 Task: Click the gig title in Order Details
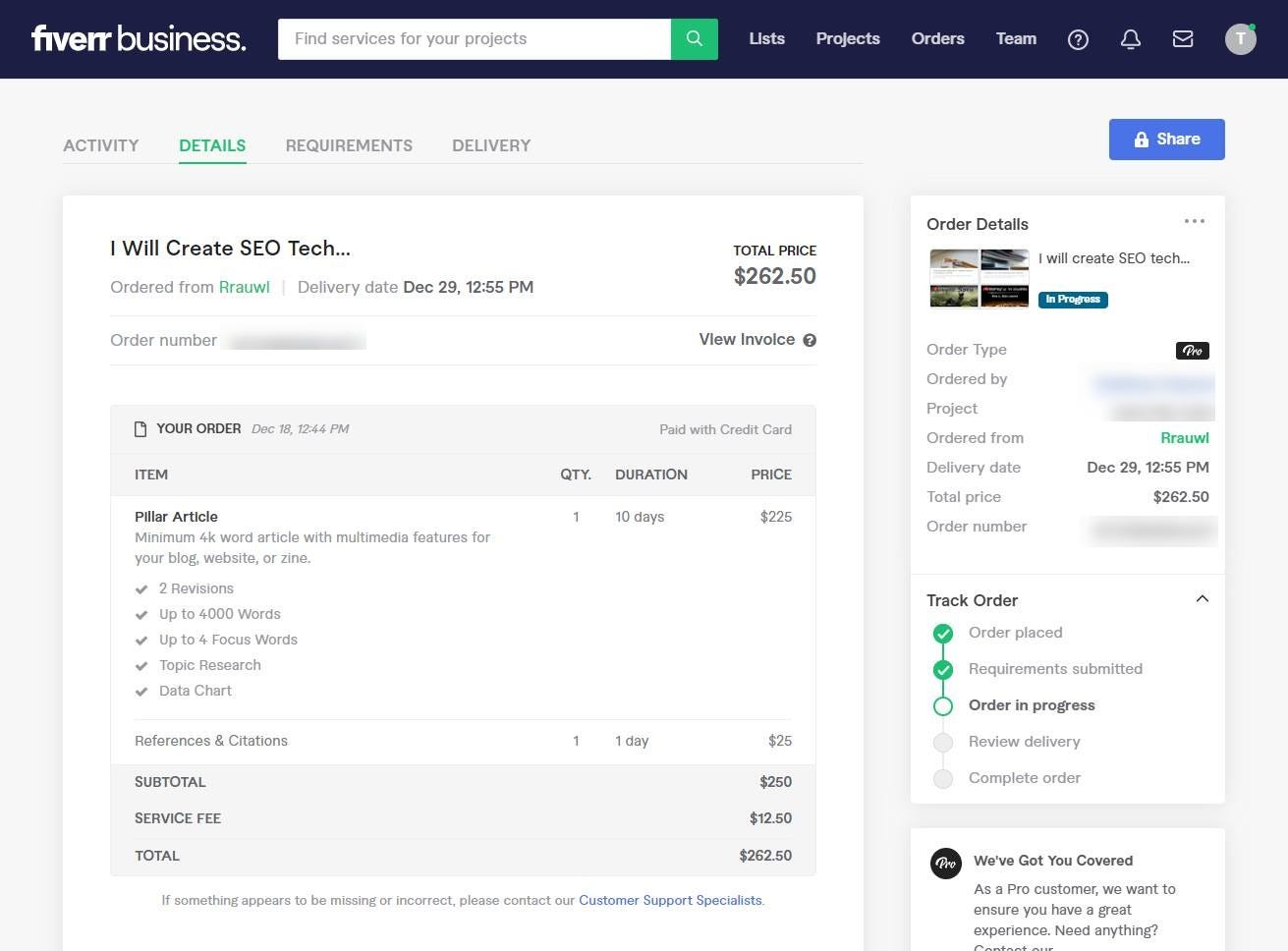point(1114,258)
